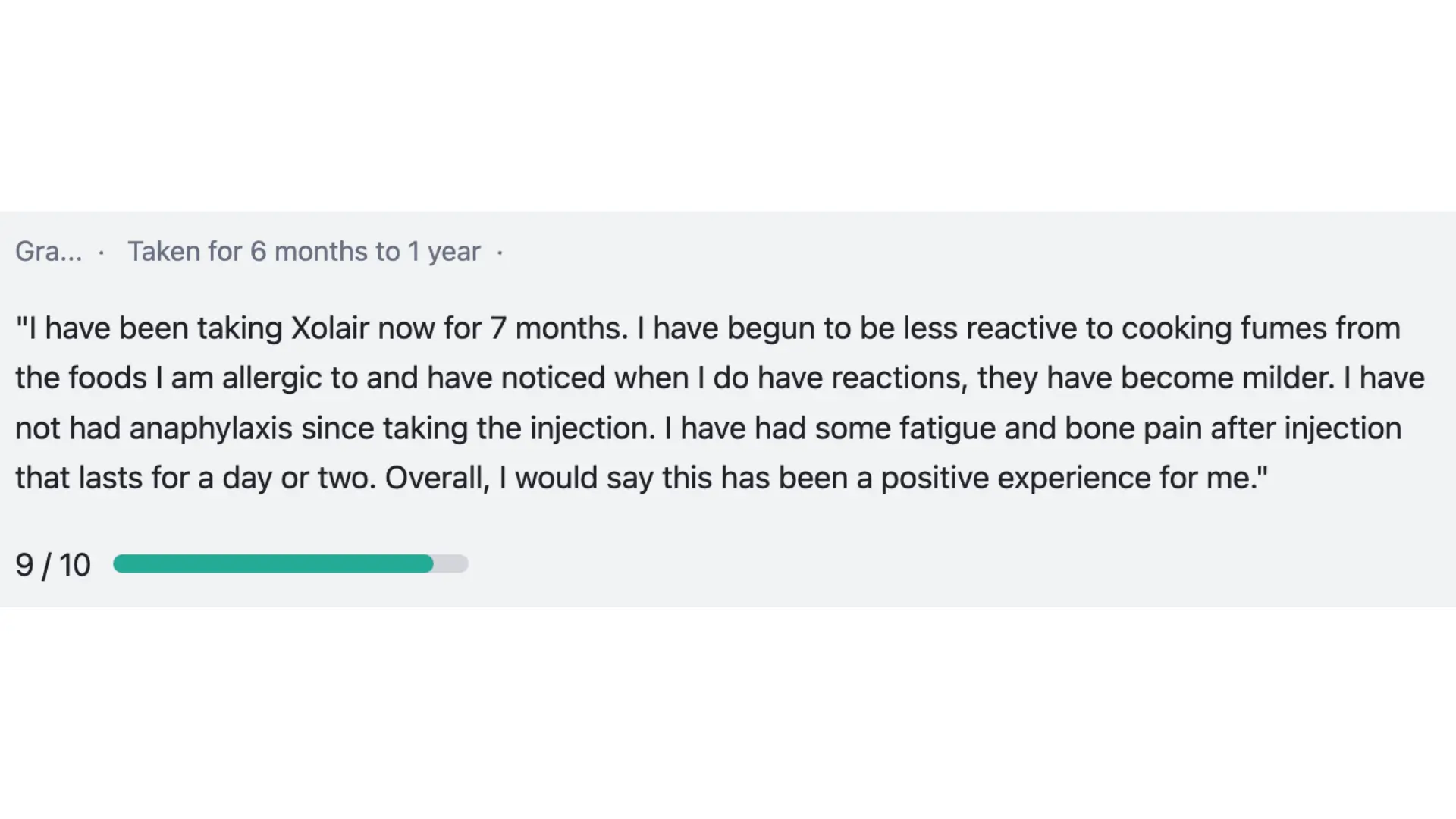Click the "9 / 10" rating score
The width and height of the screenshot is (1456, 819).
click(53, 565)
